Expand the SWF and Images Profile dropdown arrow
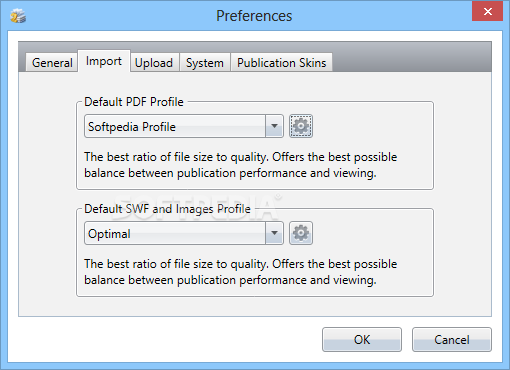Image resolution: width=510 pixels, height=370 pixels. point(274,233)
